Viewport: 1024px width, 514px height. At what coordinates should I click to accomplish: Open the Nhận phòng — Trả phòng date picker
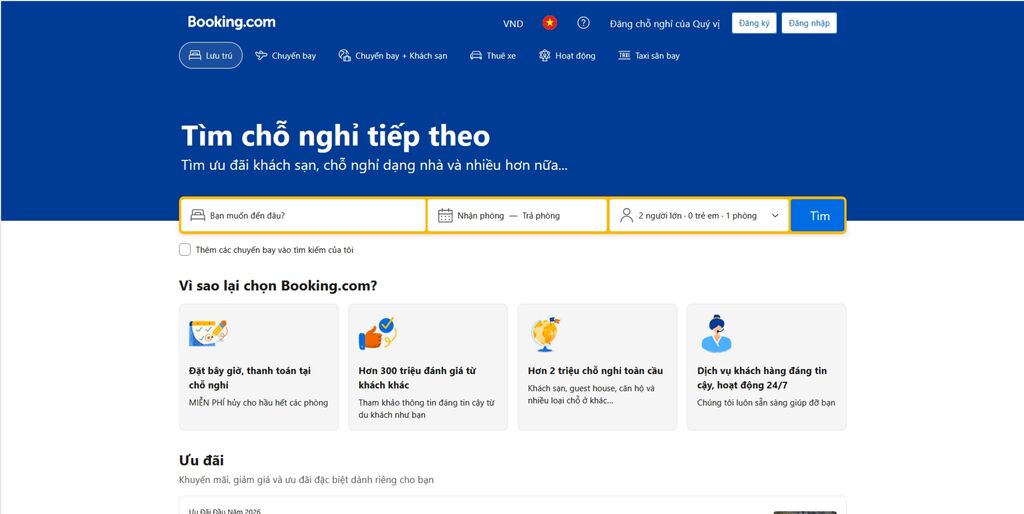pos(517,215)
